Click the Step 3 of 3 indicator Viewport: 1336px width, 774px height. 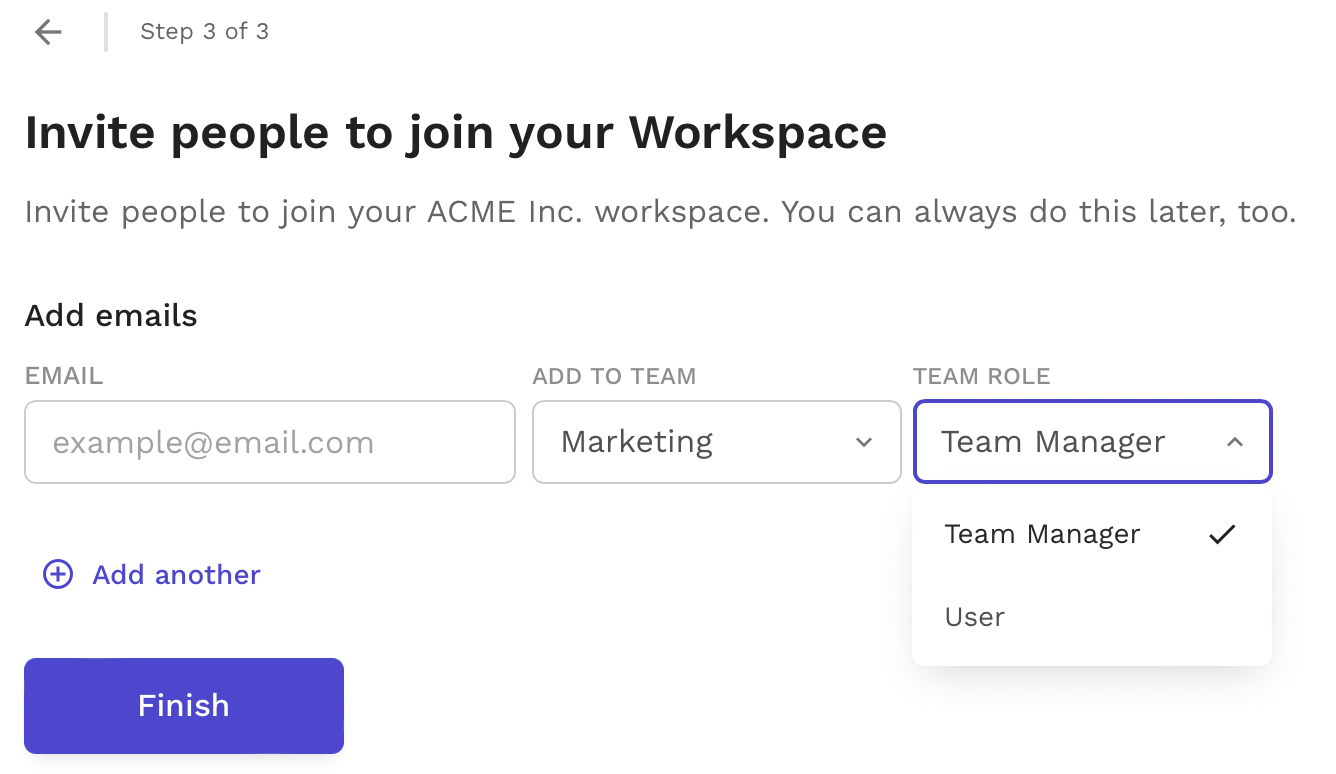[x=204, y=32]
